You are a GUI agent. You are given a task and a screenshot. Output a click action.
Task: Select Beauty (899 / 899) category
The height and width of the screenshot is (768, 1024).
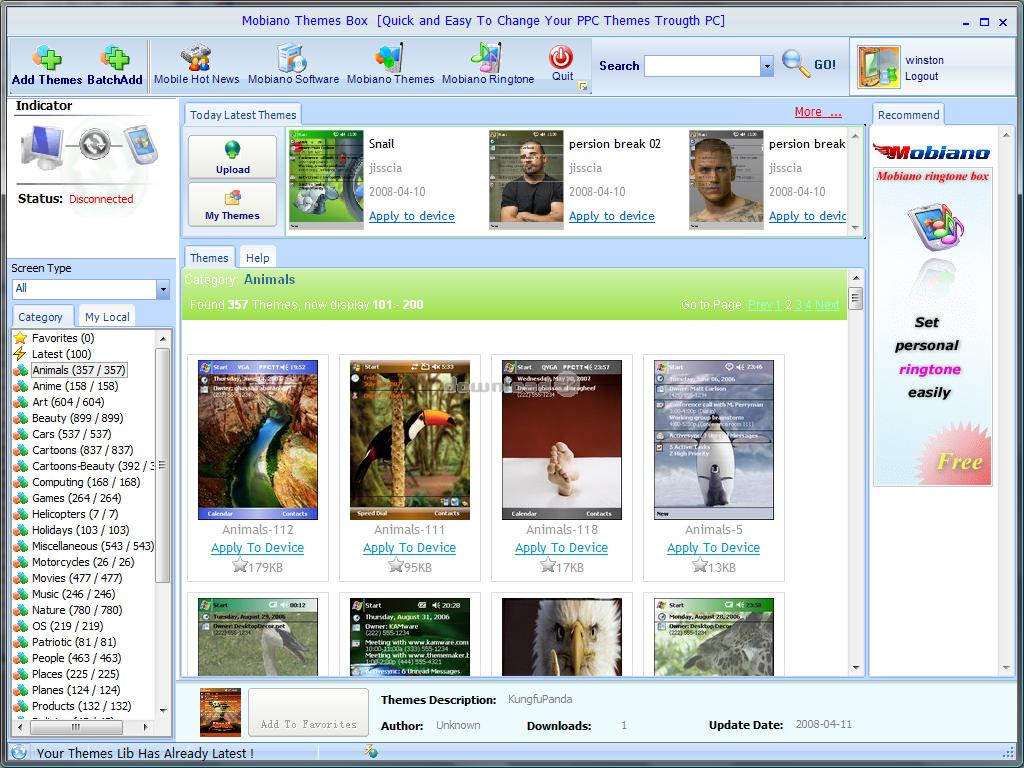coord(78,418)
